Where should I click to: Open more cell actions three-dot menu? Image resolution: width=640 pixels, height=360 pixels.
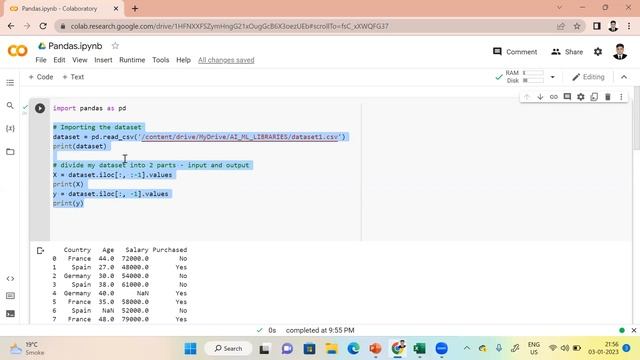pyautogui.click(x=621, y=97)
